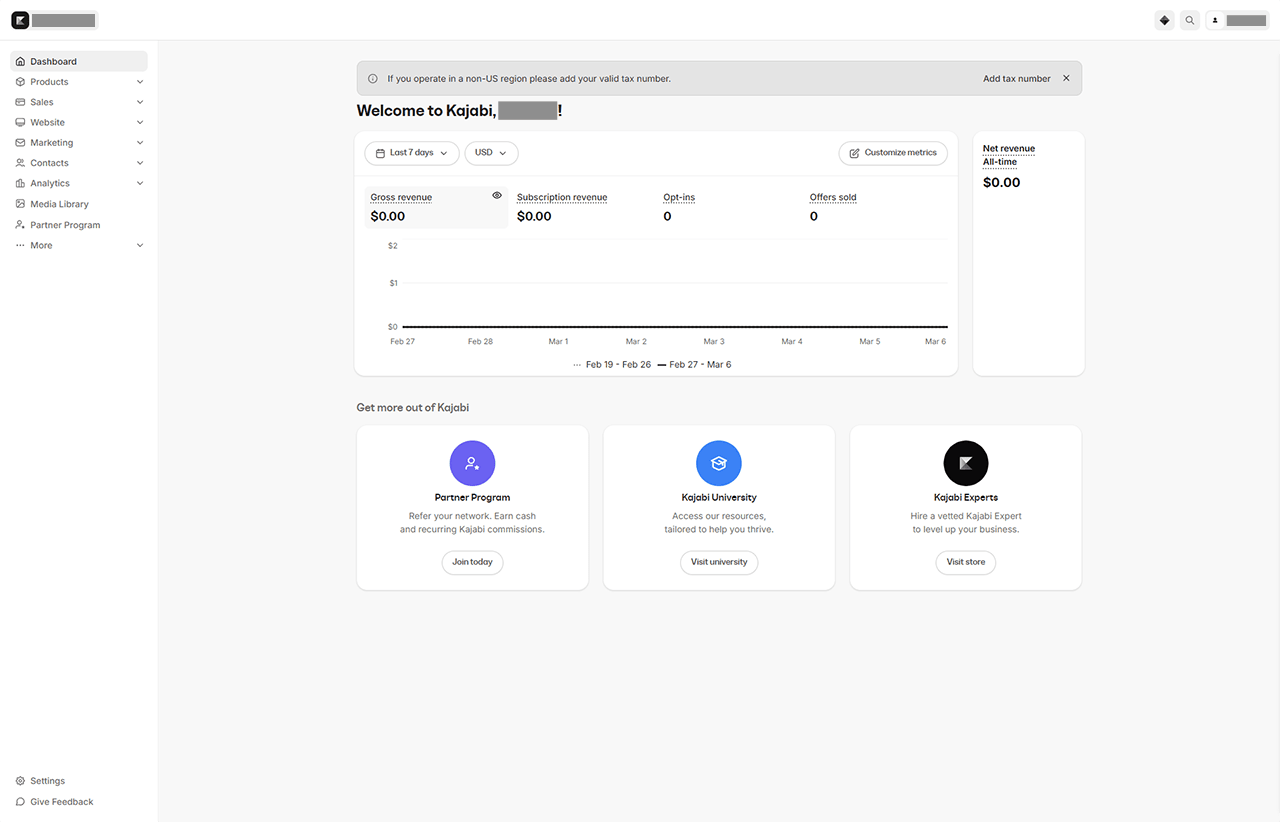Click the Kajabi logo icon in header

coord(20,20)
